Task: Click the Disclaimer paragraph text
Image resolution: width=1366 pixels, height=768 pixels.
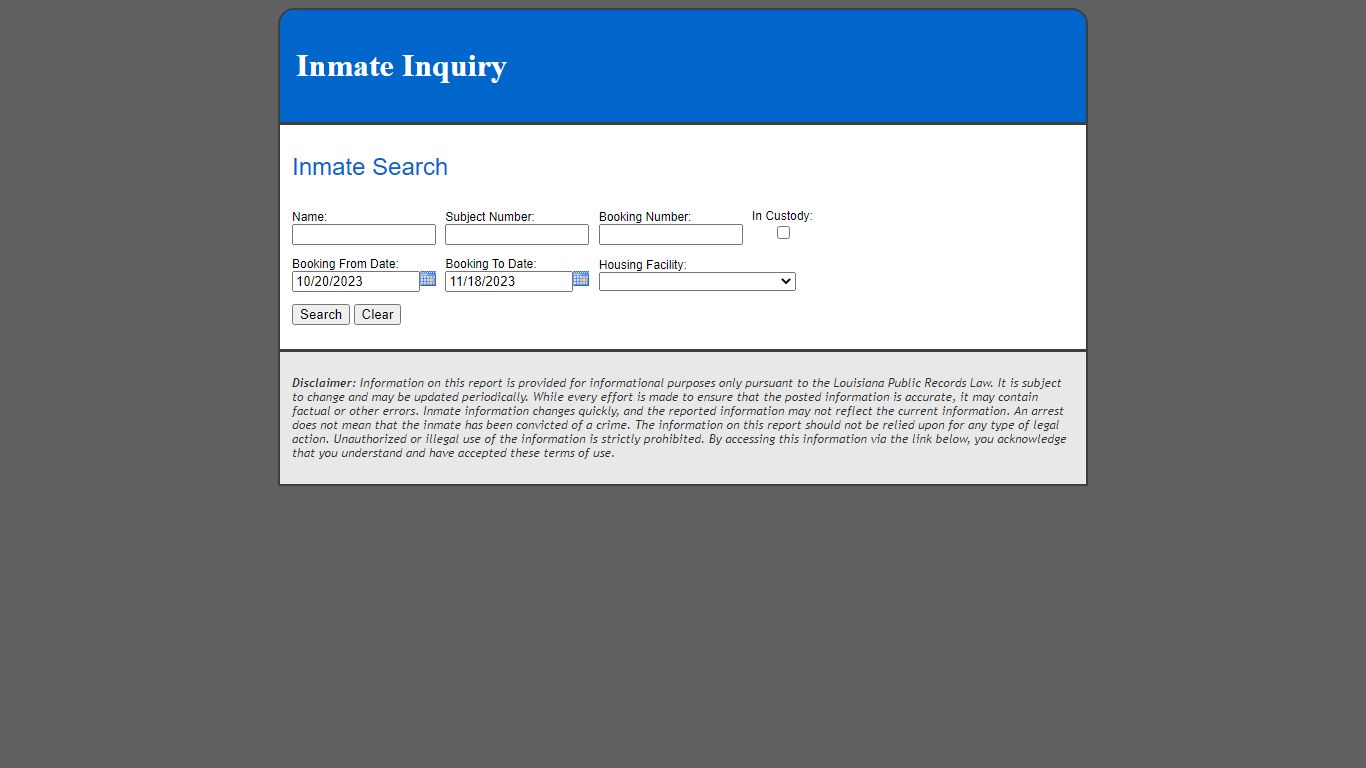Action: coord(680,418)
